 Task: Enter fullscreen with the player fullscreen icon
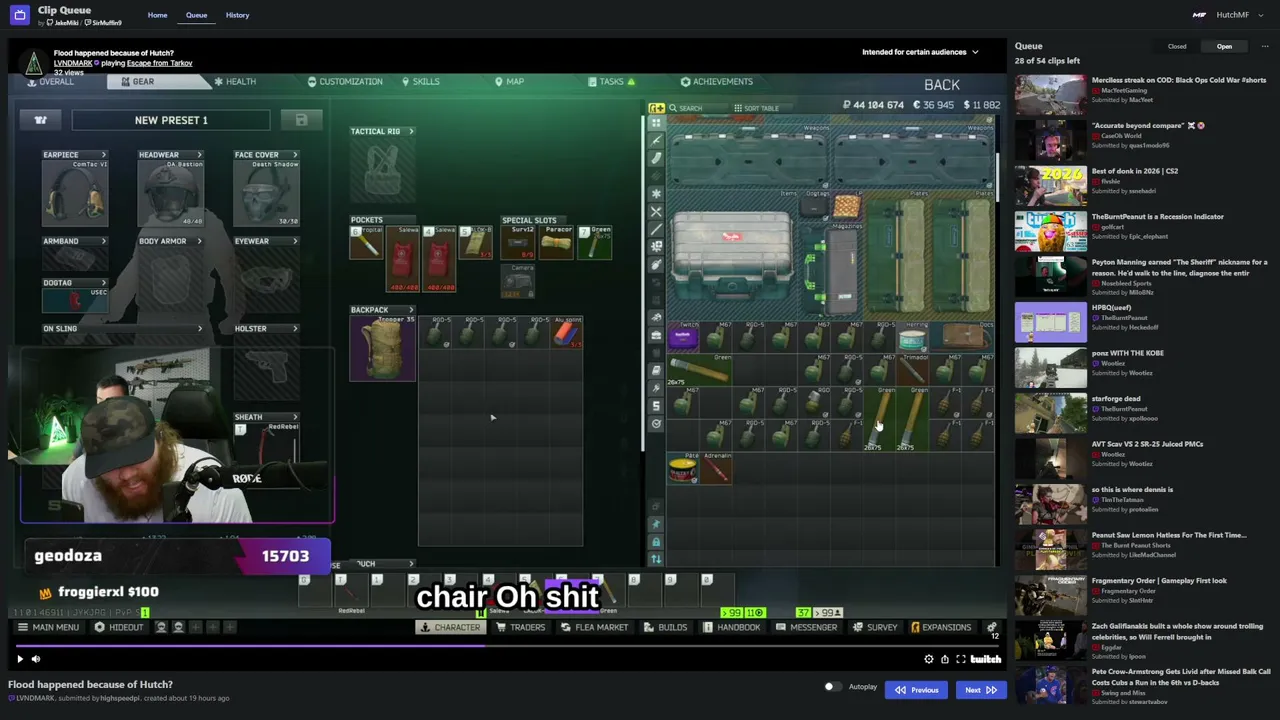pyautogui.click(x=961, y=659)
